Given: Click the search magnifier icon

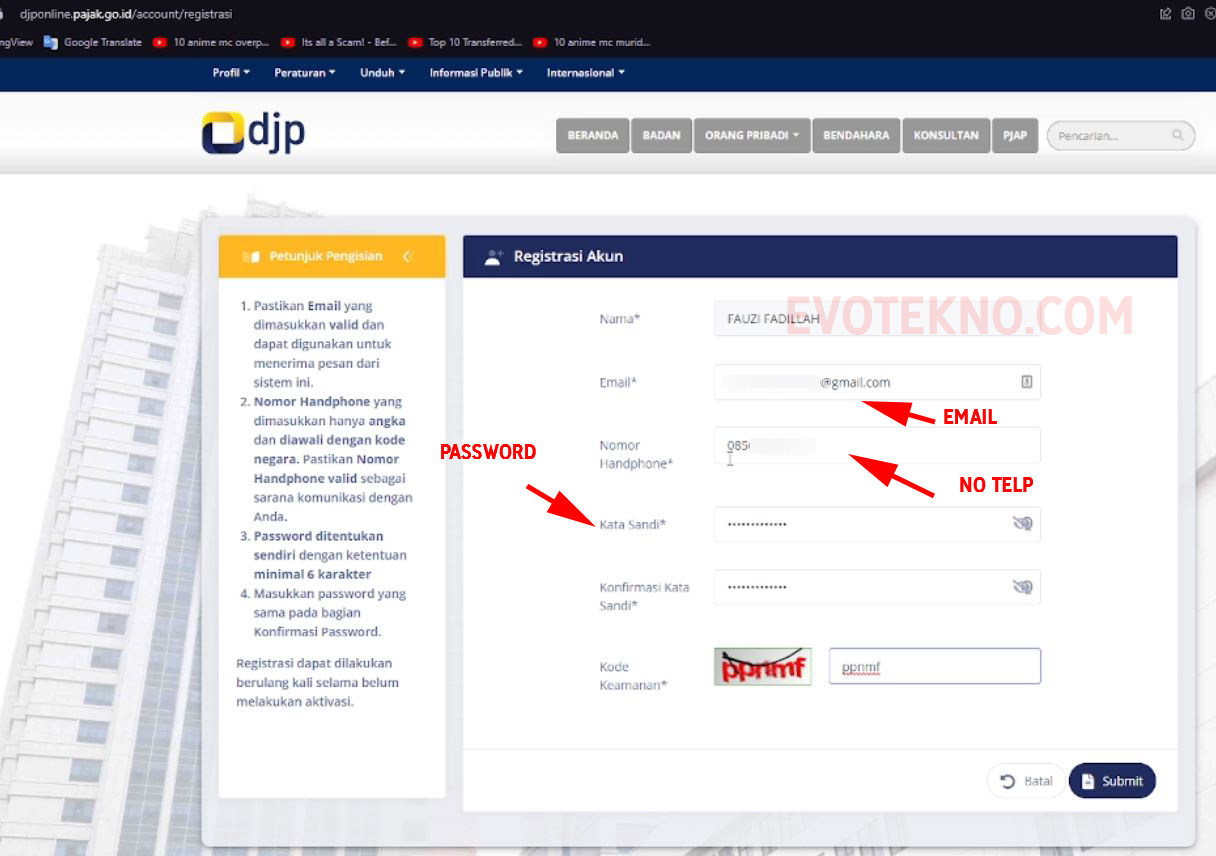Looking at the screenshot, I should point(1178,135).
